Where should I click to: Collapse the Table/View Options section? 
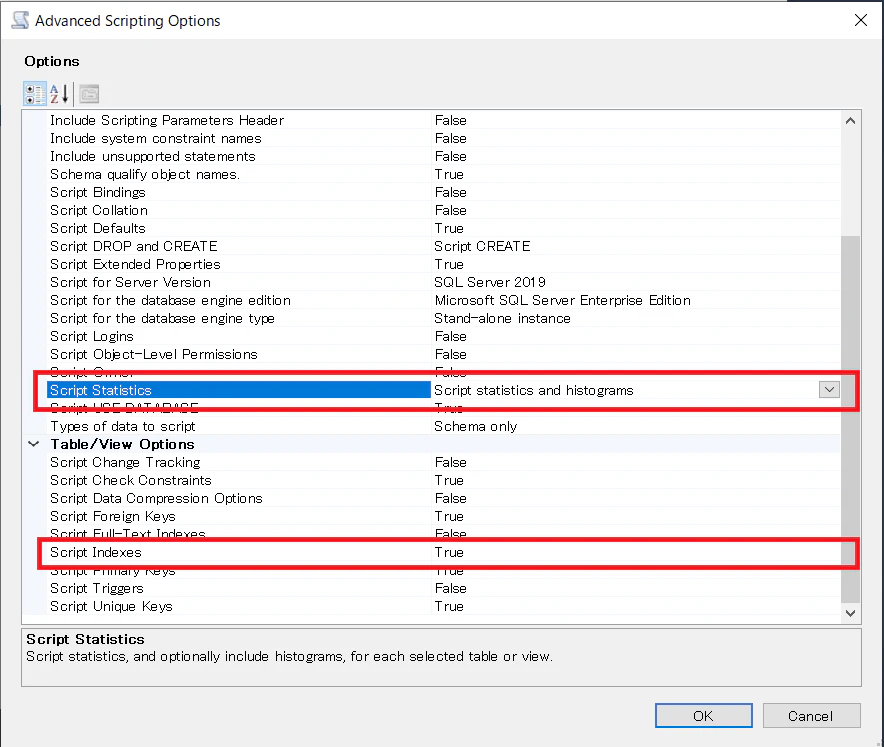[34, 444]
